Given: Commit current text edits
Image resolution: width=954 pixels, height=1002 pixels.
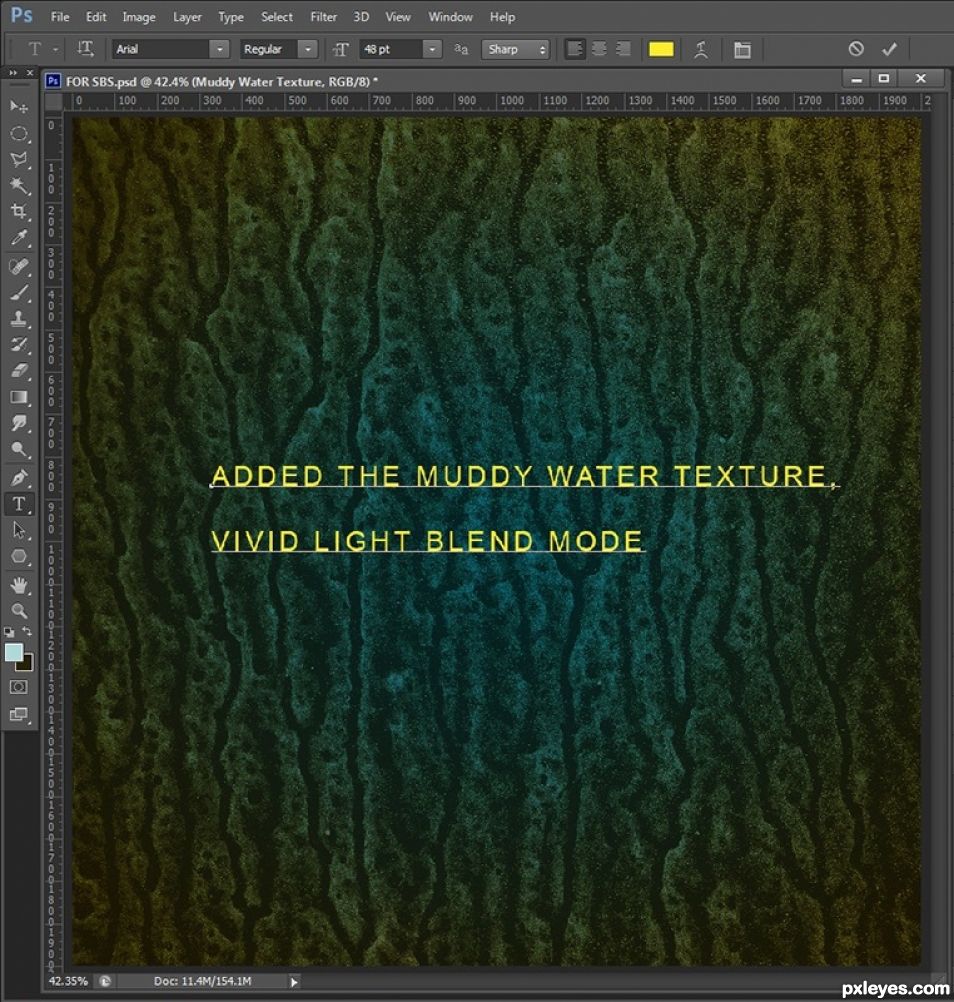Looking at the screenshot, I should pos(889,49).
